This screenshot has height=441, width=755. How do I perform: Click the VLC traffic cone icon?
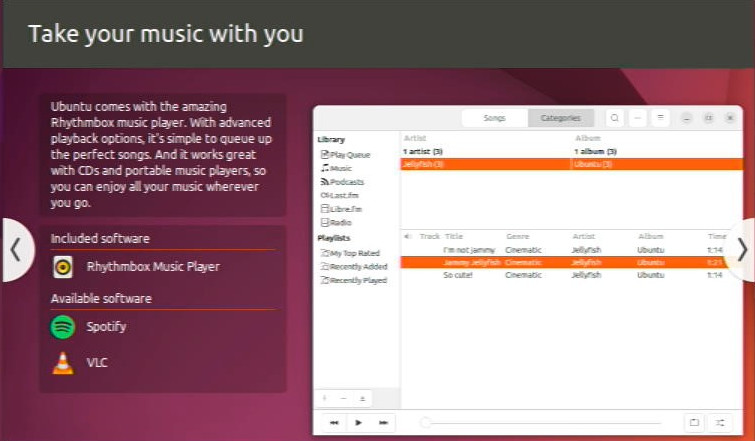tap(63, 363)
